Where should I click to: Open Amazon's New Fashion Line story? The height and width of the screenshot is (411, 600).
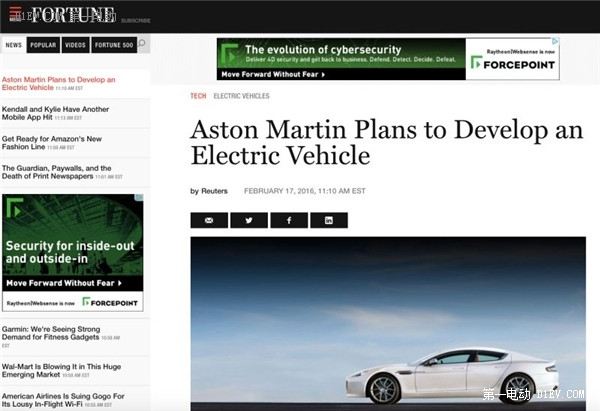[52, 143]
